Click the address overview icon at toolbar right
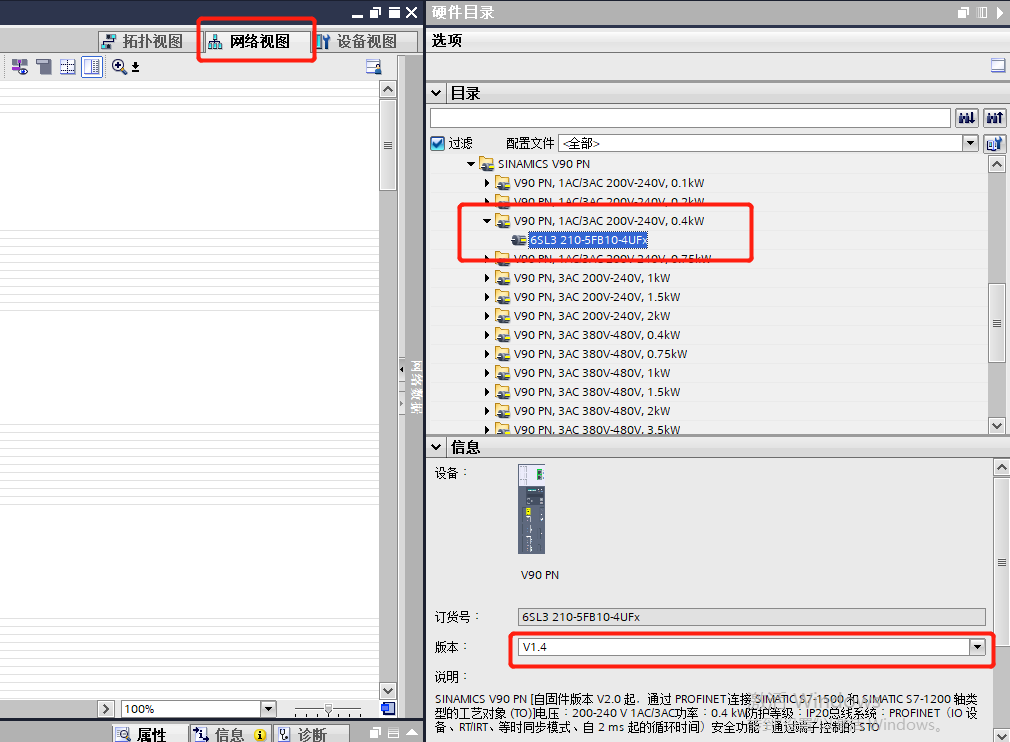 (x=374, y=67)
